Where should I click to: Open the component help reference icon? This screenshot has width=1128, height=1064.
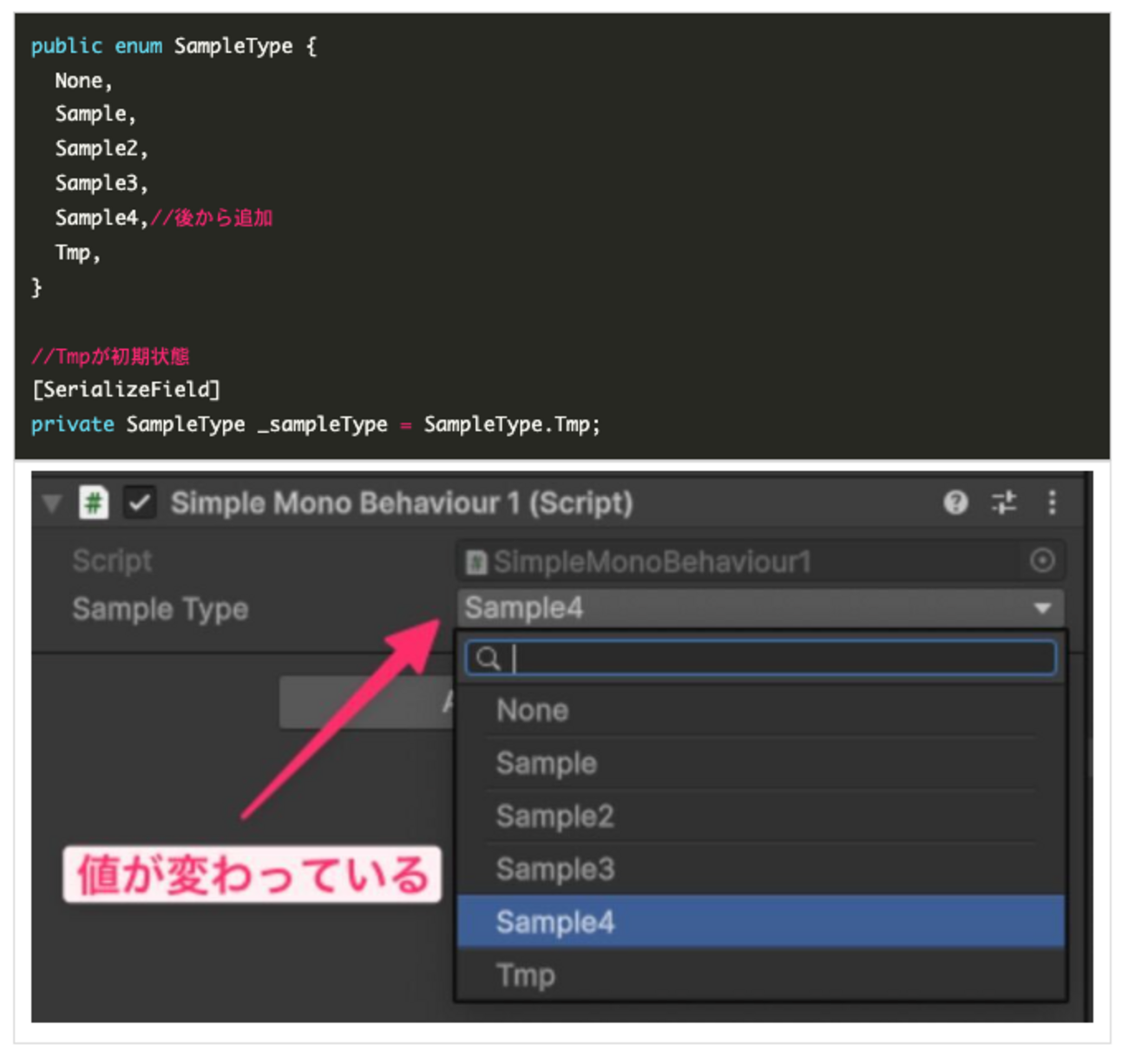[955, 502]
